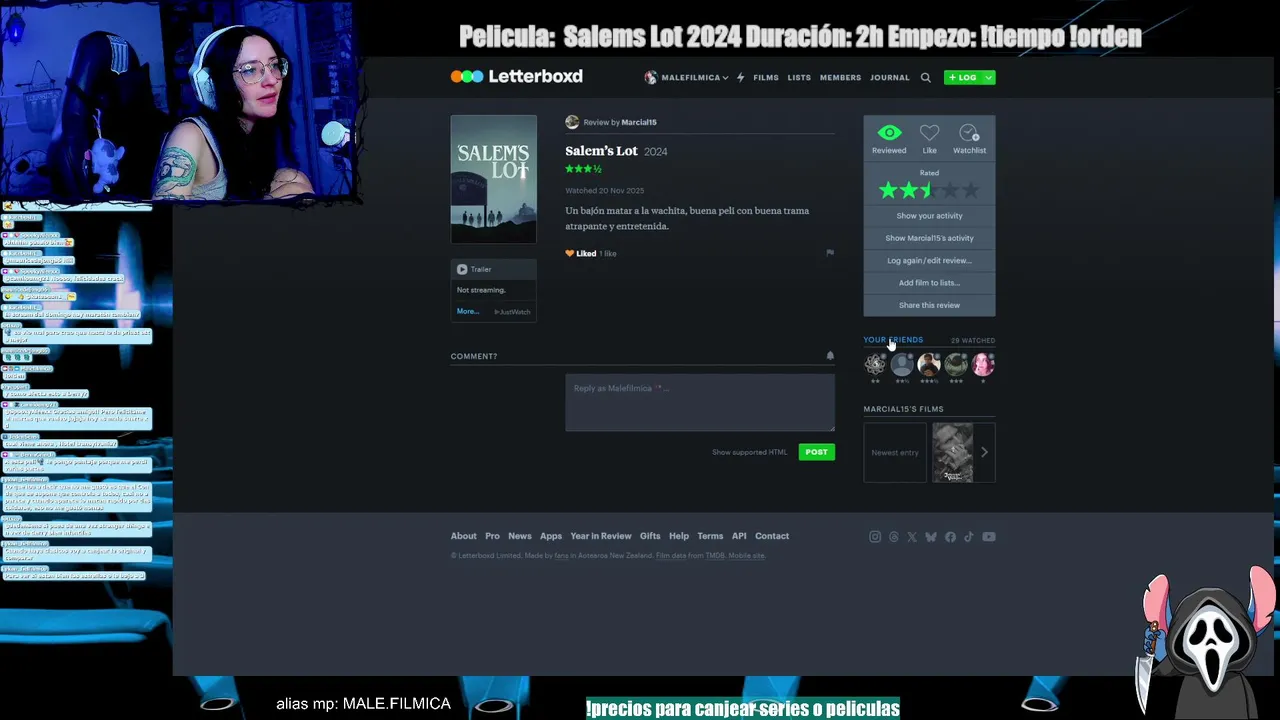Toggle the Like heart in actions panel
Viewport: 1280px width, 720px height.
(x=929, y=133)
